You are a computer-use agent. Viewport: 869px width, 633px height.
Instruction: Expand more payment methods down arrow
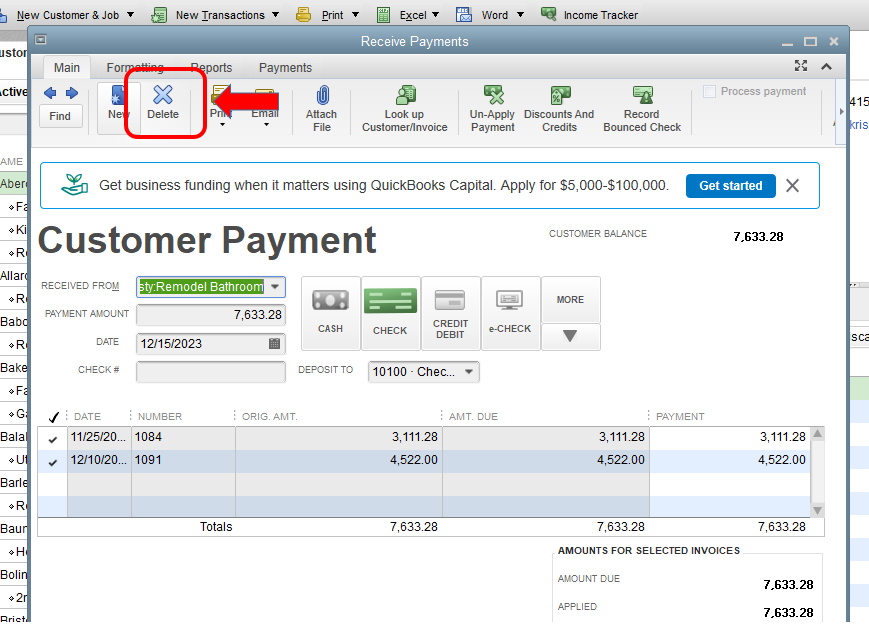click(x=570, y=336)
